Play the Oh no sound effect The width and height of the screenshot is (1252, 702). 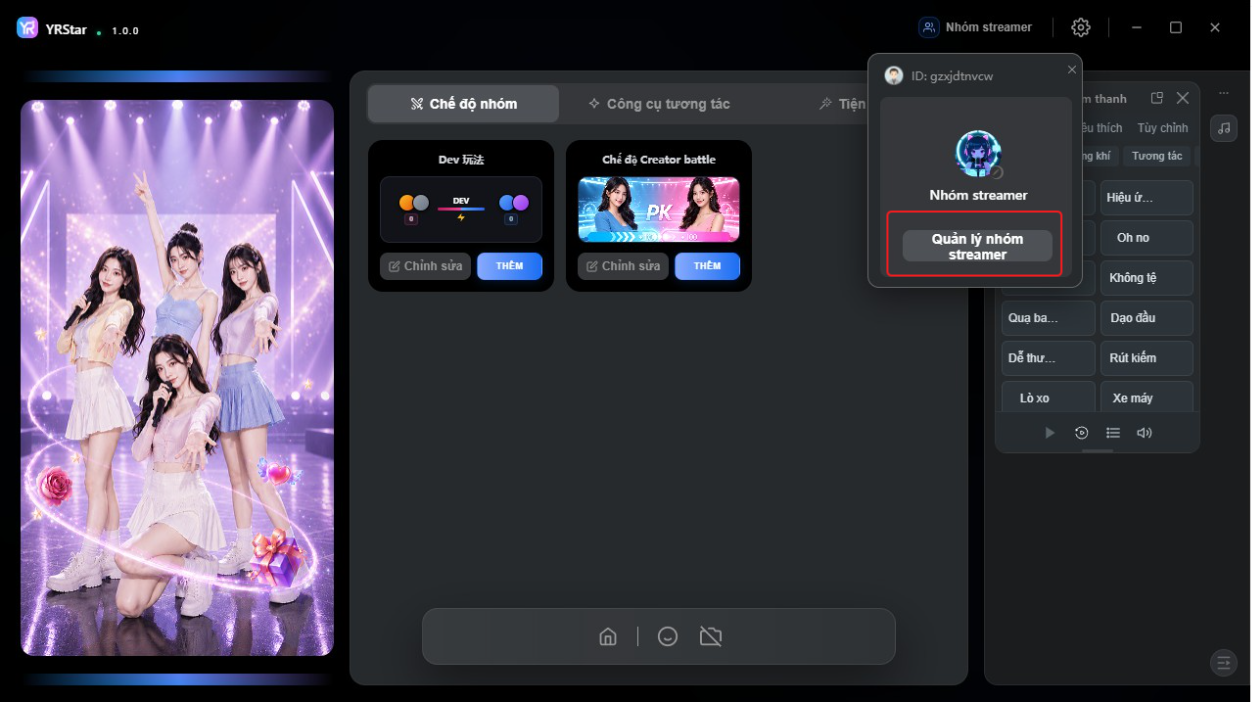[1147, 238]
